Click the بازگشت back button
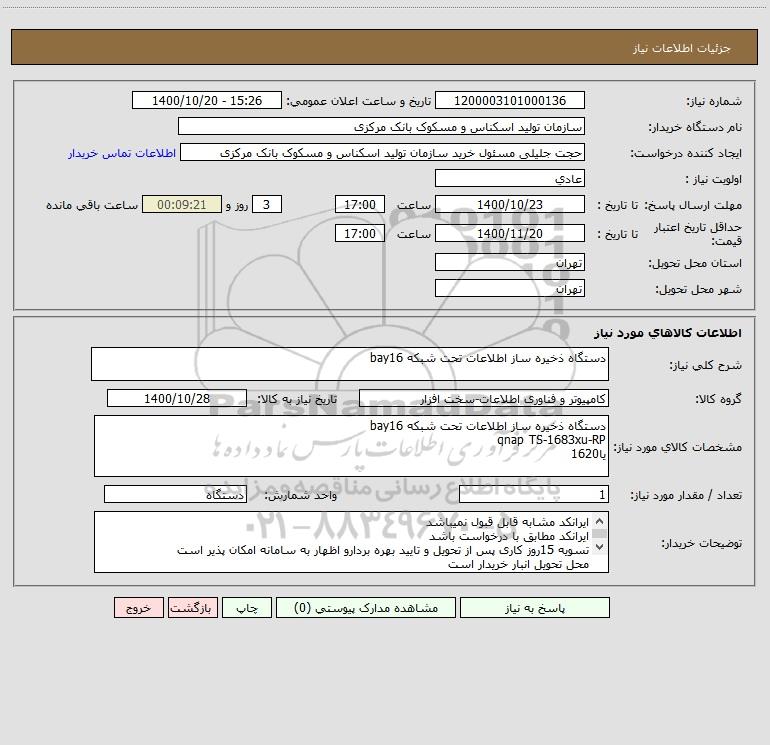 pyautogui.click(x=192, y=608)
